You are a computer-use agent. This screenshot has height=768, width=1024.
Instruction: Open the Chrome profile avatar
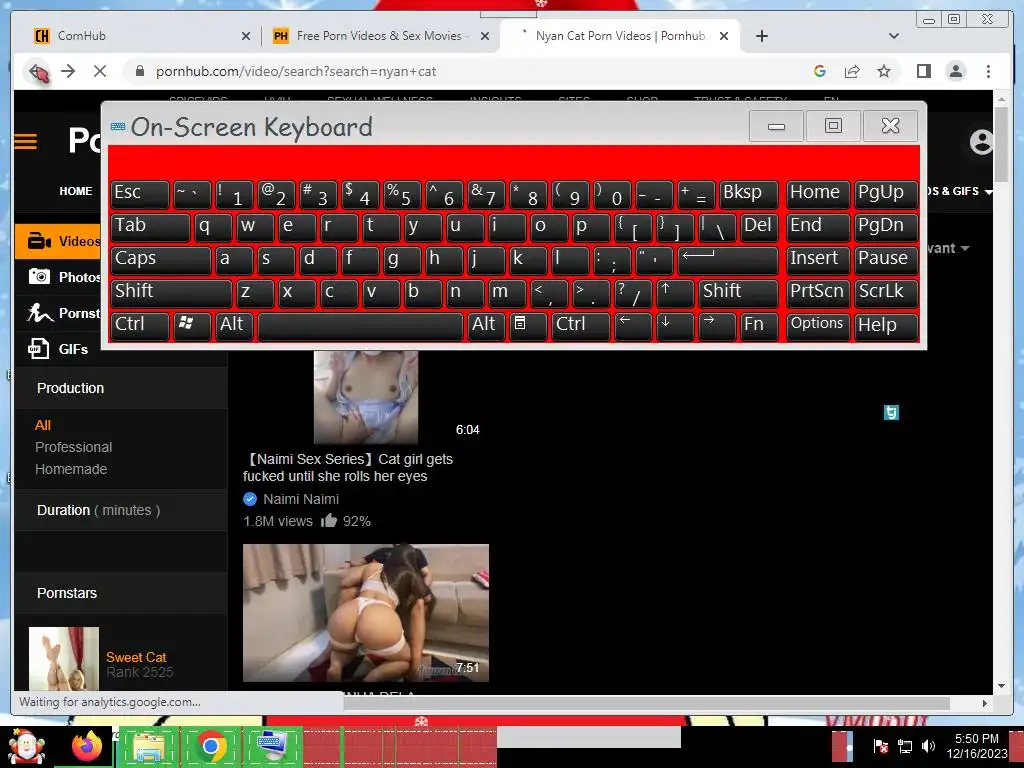coord(955,71)
